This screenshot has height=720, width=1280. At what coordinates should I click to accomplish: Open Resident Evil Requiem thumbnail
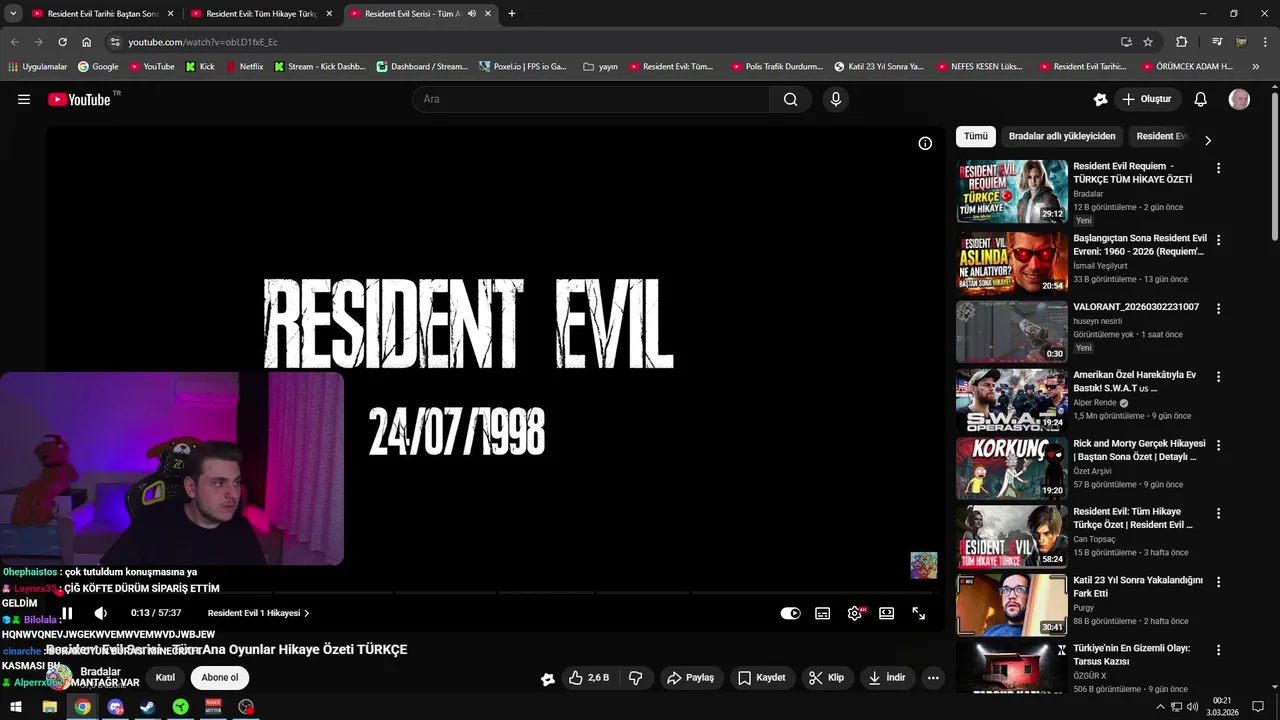(x=1011, y=191)
